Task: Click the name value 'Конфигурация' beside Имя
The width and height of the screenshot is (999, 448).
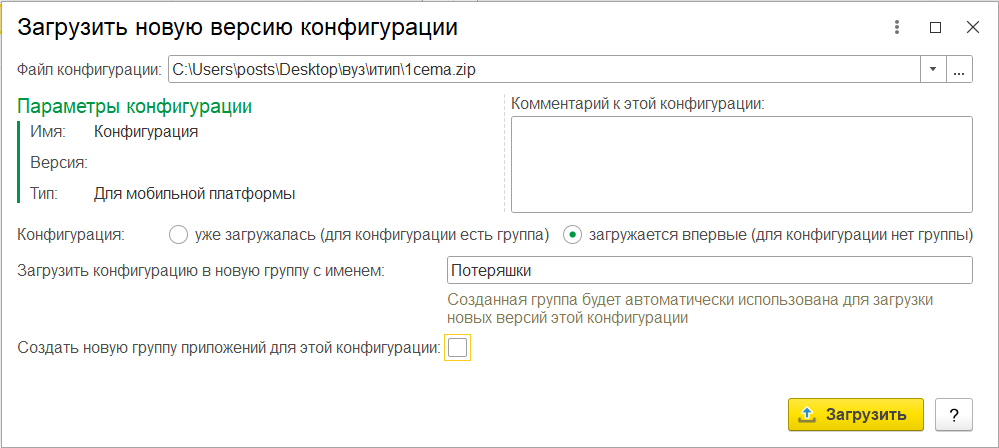Action: click(x=146, y=132)
